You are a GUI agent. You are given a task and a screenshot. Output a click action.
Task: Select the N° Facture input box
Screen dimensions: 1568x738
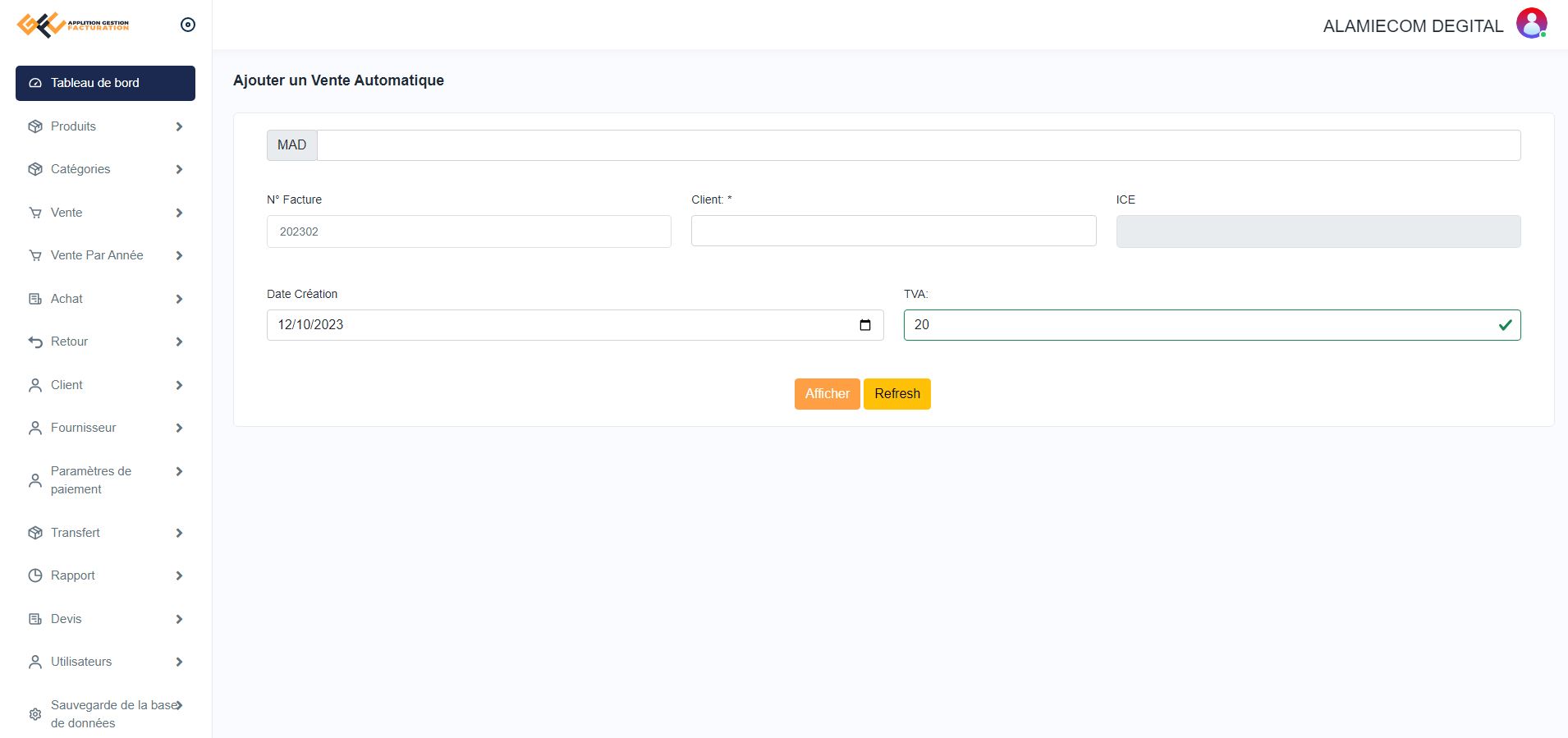point(469,231)
